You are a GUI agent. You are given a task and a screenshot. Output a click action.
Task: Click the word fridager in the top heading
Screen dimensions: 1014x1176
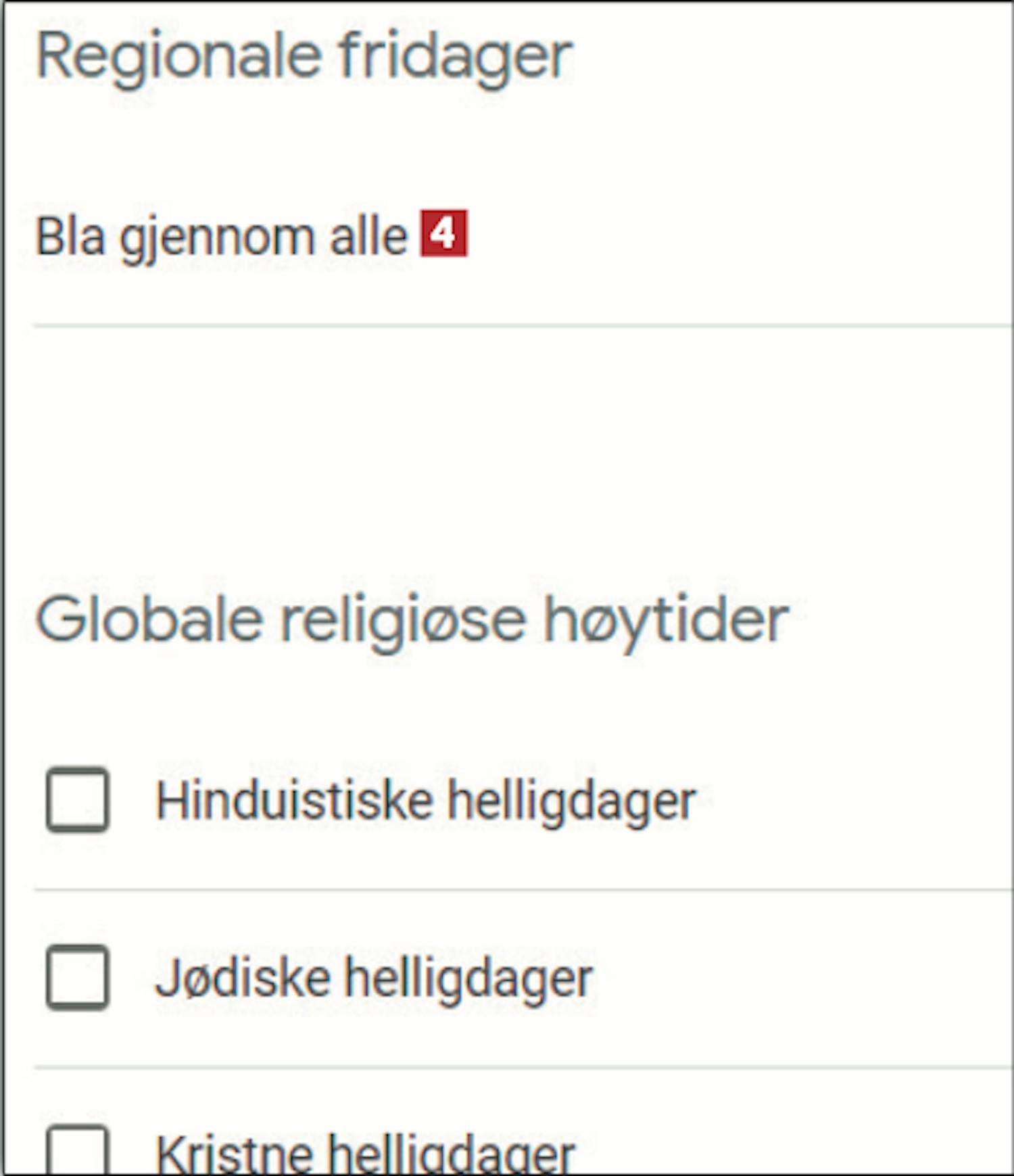(x=456, y=56)
